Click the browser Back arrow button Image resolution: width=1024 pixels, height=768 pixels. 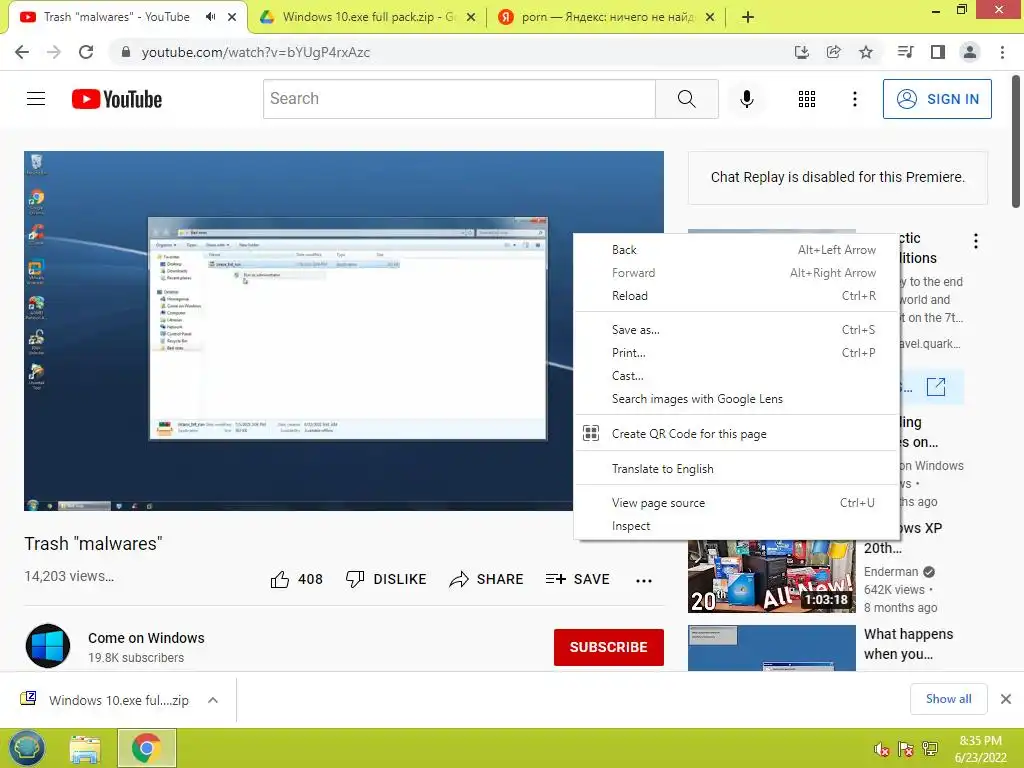tap(22, 52)
